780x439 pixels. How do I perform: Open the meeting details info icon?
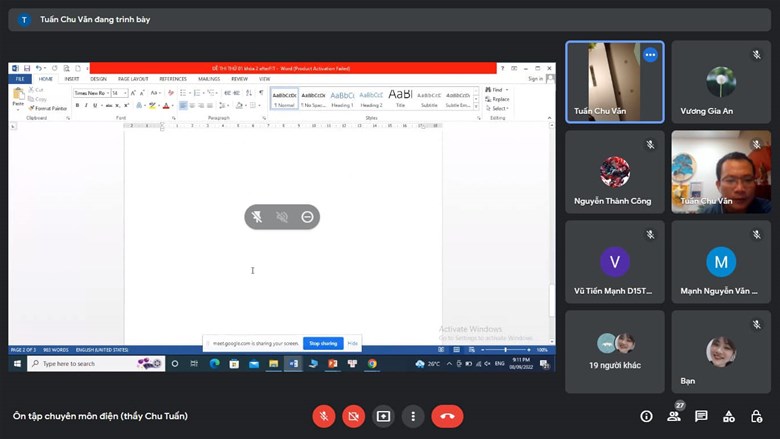tap(646, 416)
